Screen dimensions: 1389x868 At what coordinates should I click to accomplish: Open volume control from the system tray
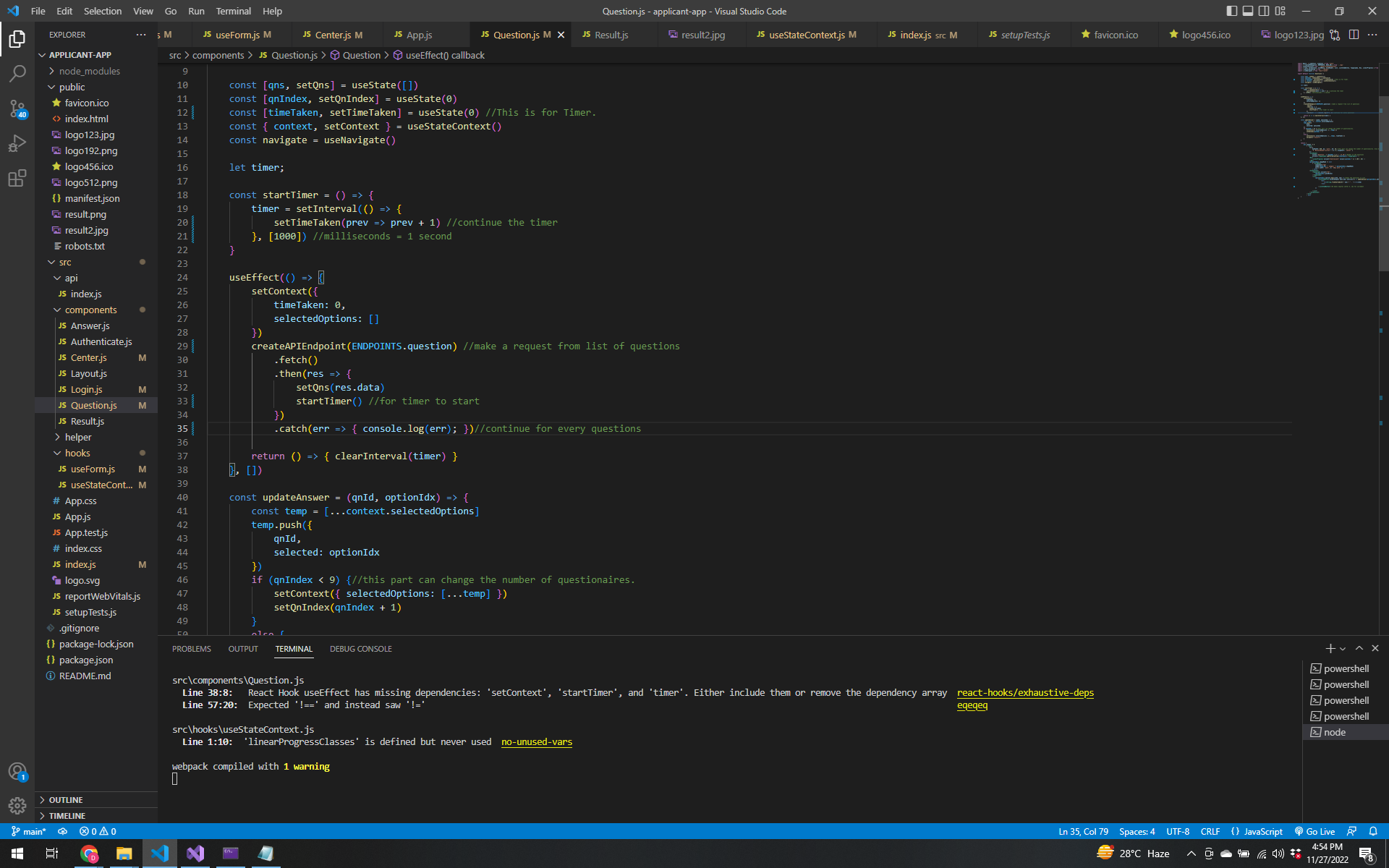[1278, 852]
